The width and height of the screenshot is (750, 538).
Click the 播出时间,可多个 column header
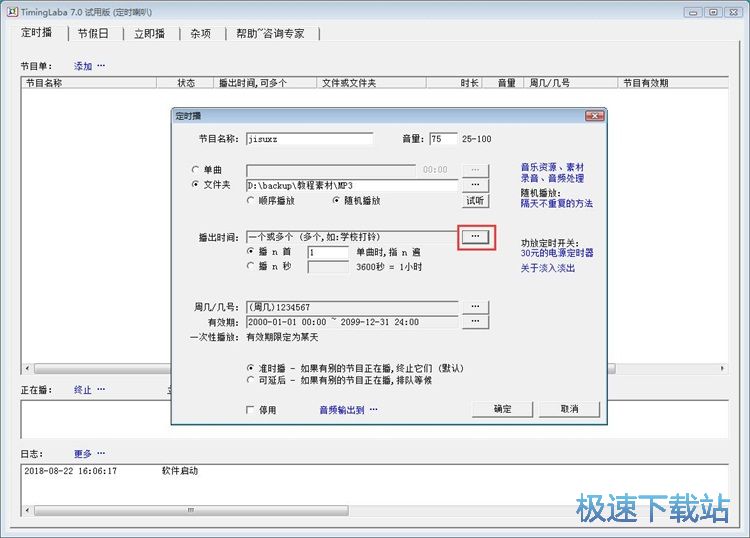point(265,83)
